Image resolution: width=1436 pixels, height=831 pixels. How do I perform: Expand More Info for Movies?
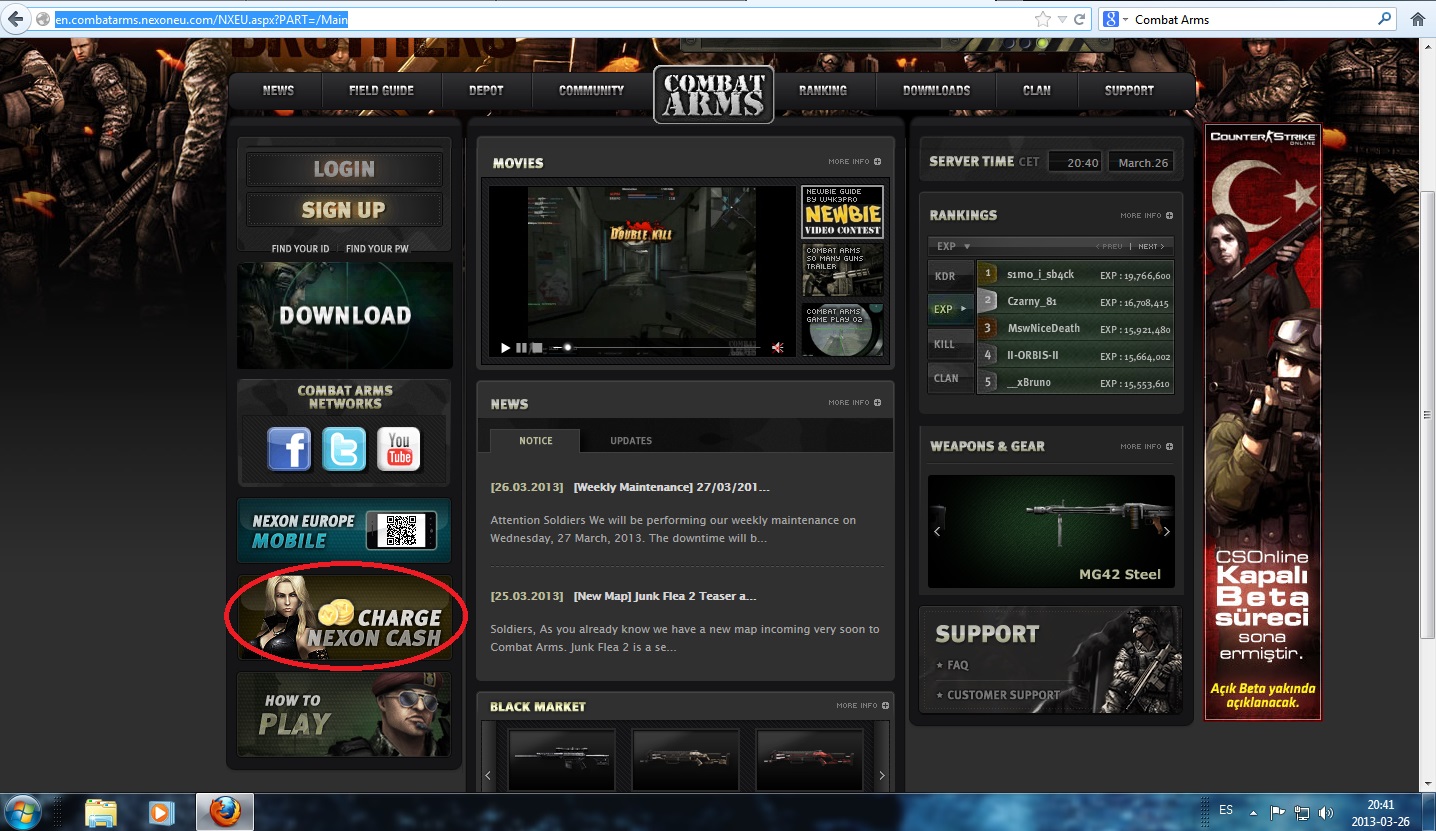[x=854, y=162]
